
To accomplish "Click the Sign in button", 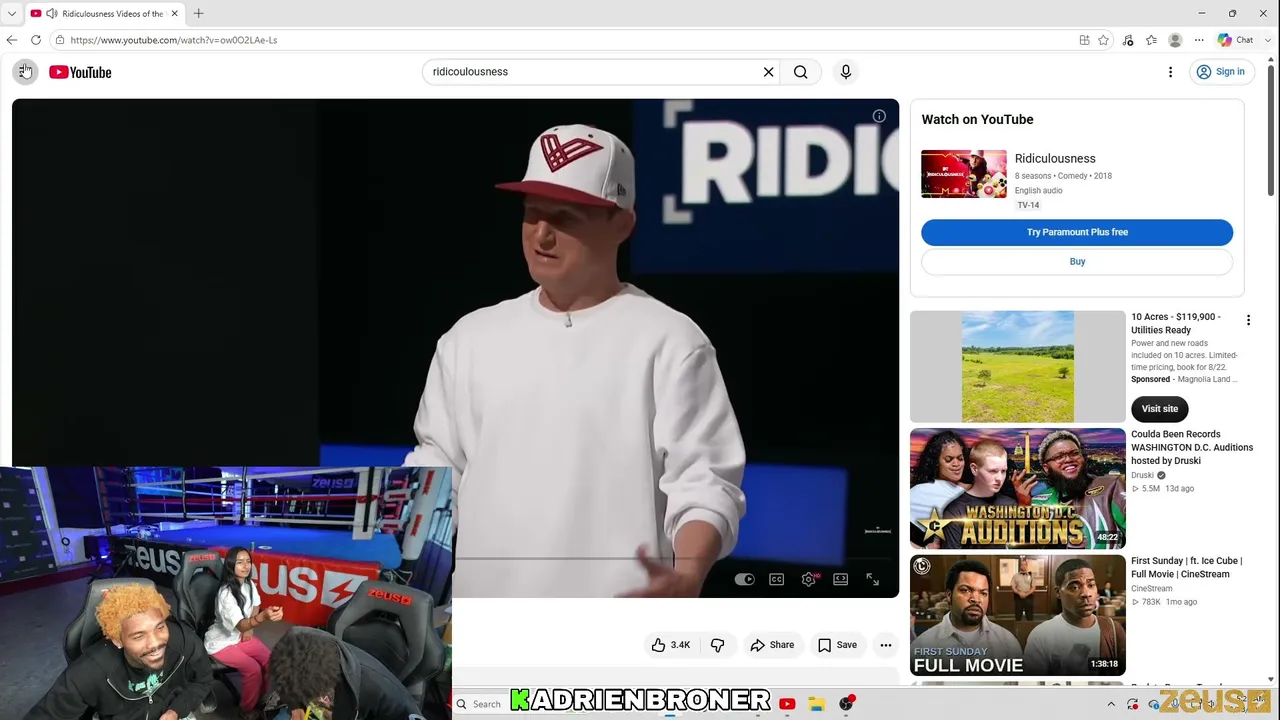I will (x=1220, y=72).
